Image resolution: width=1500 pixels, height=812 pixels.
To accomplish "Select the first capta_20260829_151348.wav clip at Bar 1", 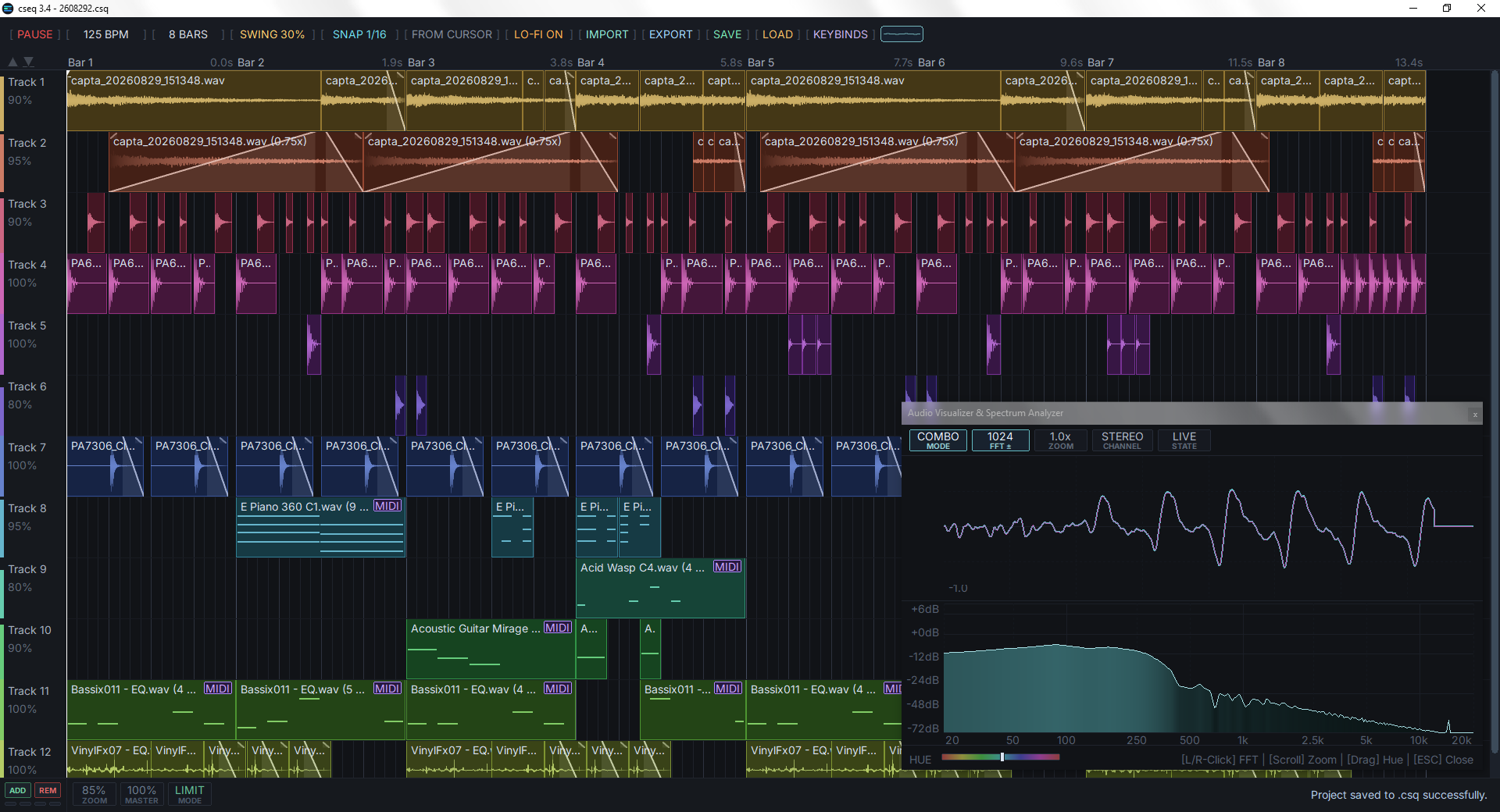I will pyautogui.click(x=194, y=101).
